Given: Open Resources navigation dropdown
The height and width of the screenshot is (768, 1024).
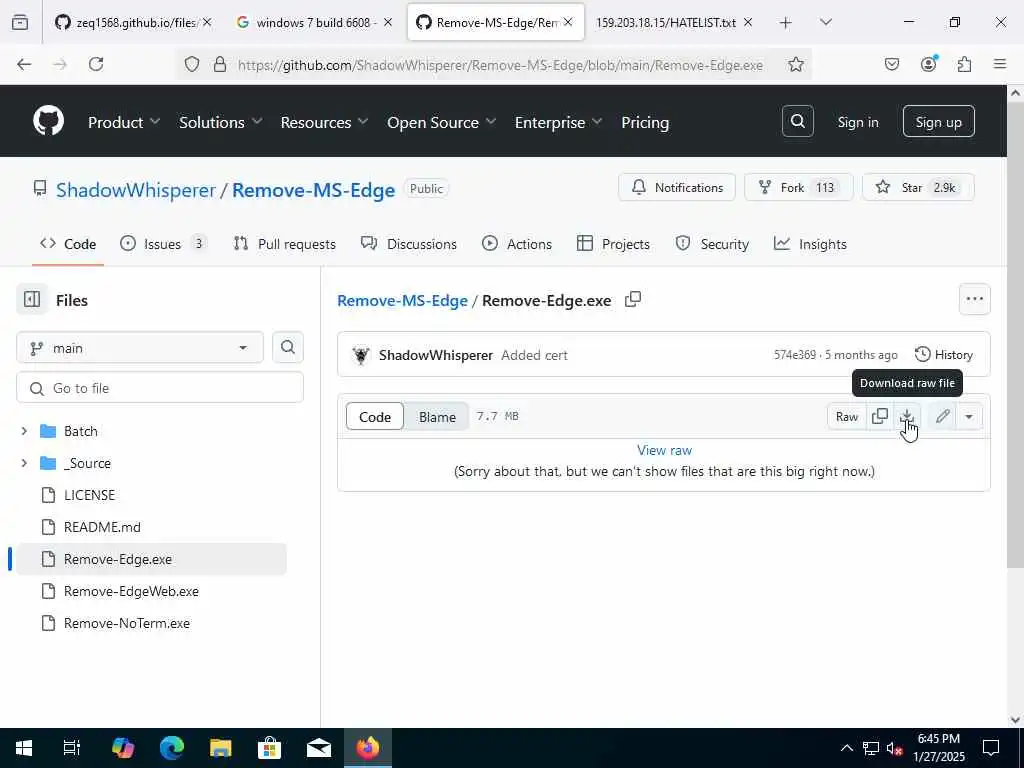Looking at the screenshot, I should 325,122.
